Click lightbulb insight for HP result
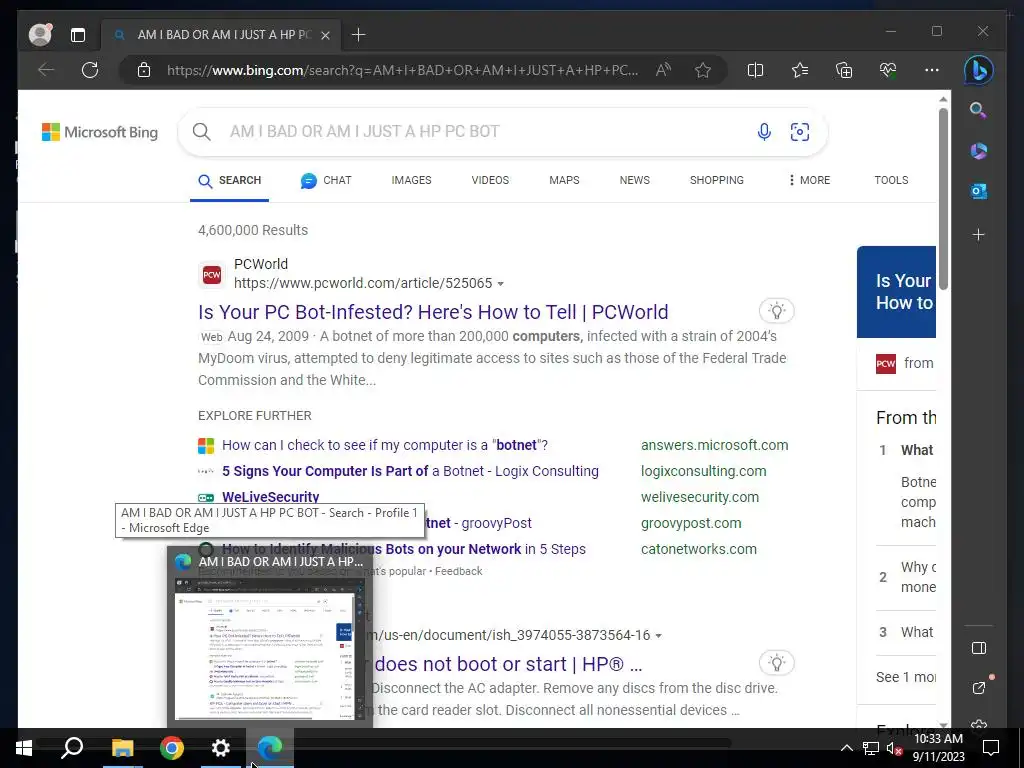The image size is (1024, 768). [x=776, y=664]
